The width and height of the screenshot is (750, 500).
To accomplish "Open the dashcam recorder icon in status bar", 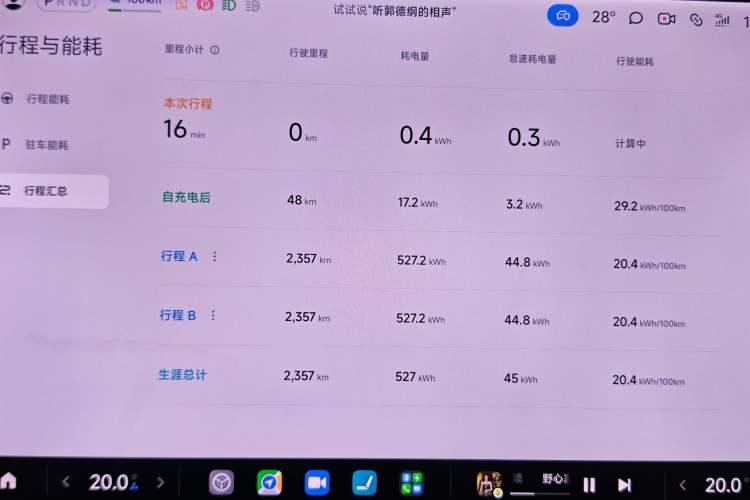I will point(666,18).
